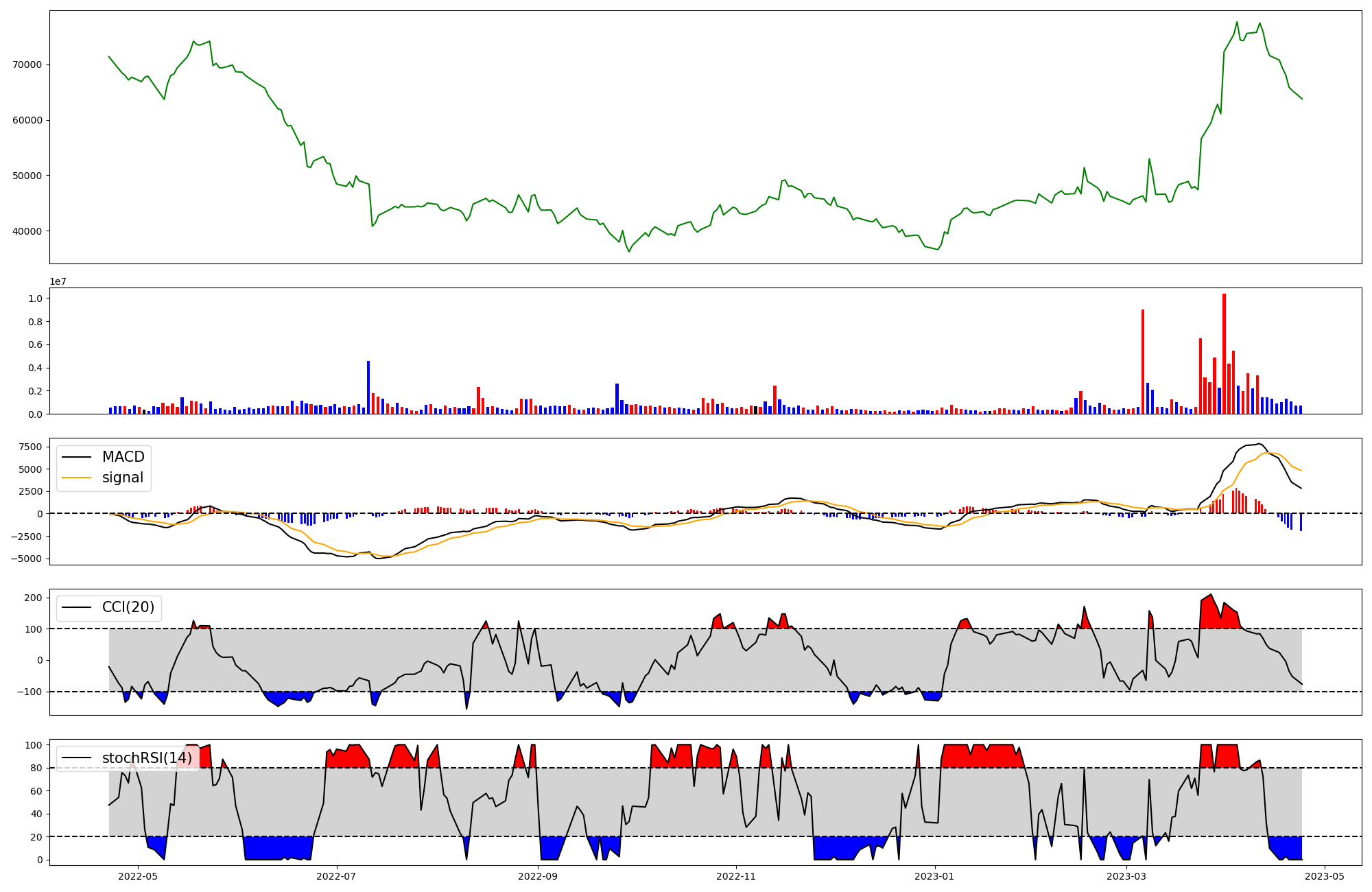Click the 2022-09 x-axis date label
This screenshot has height=892, width=1372.
point(539,876)
